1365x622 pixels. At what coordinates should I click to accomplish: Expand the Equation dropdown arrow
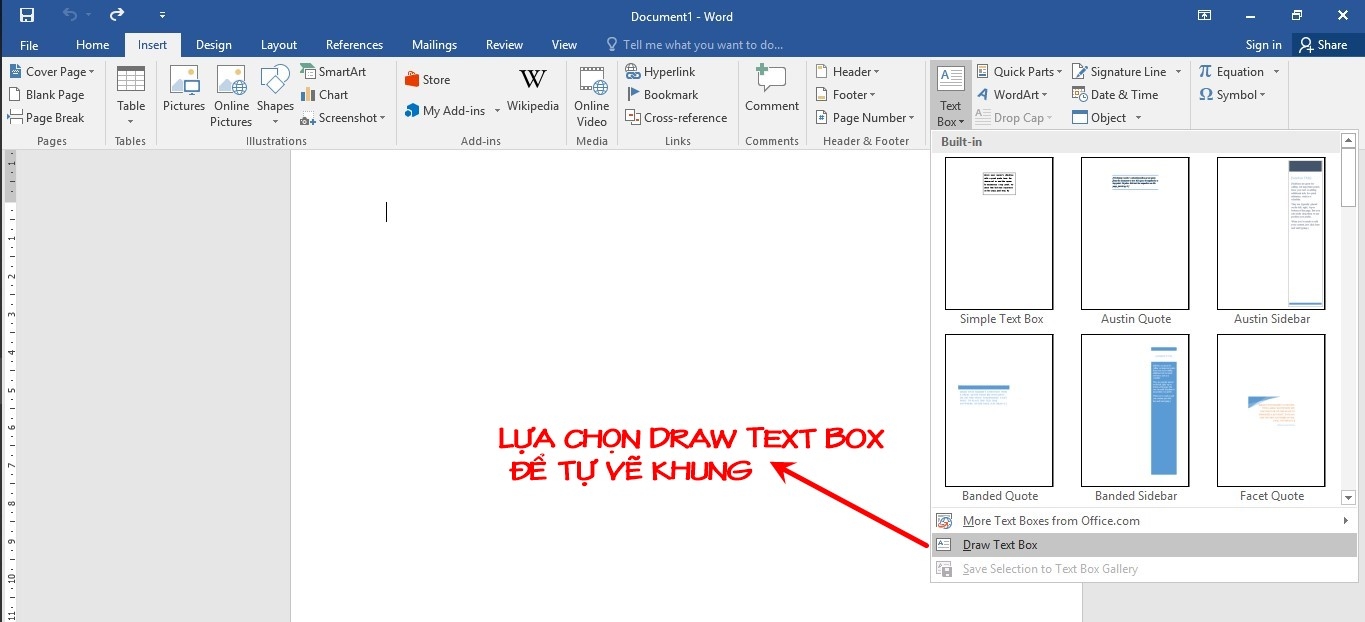[x=1276, y=72]
